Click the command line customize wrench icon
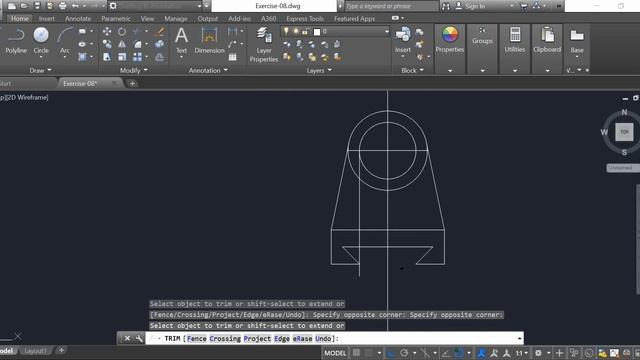Screen dimensions: 640x360 (x=139, y=338)
